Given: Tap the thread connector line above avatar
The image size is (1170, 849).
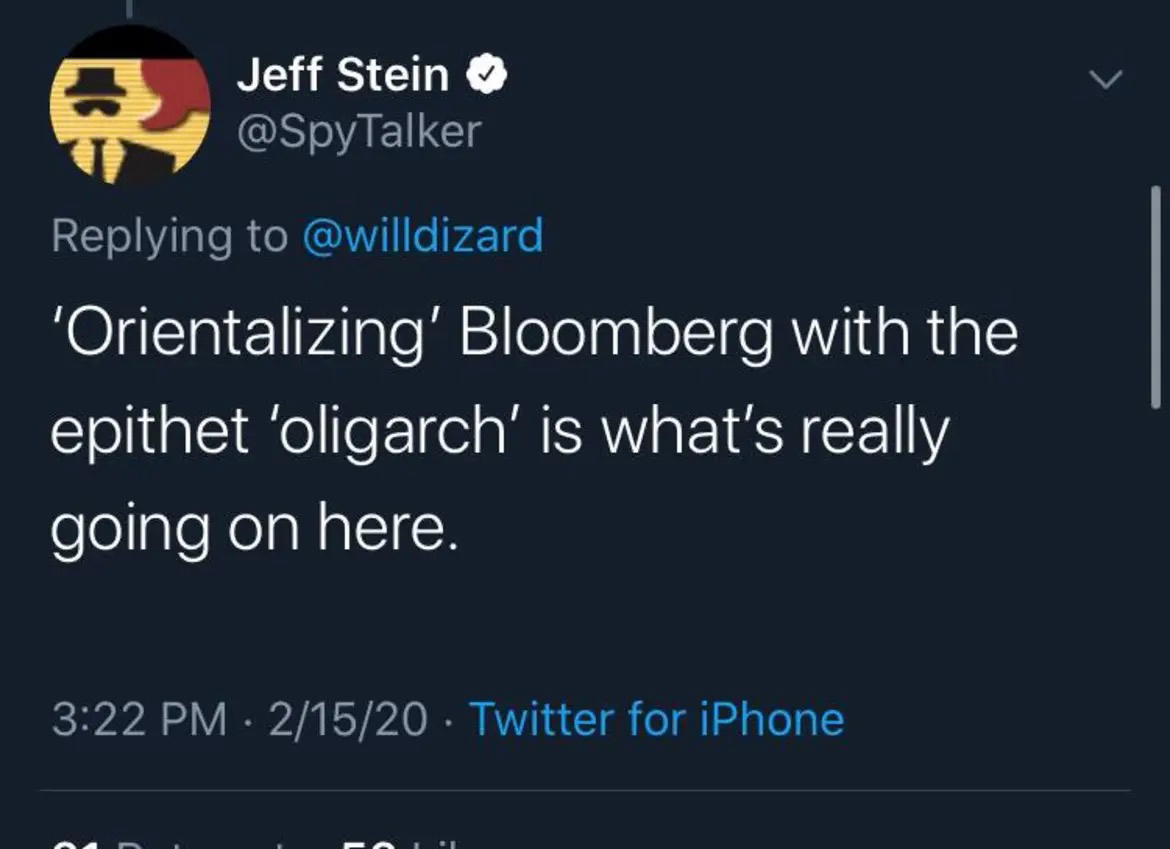Looking at the screenshot, I should coord(129,7).
